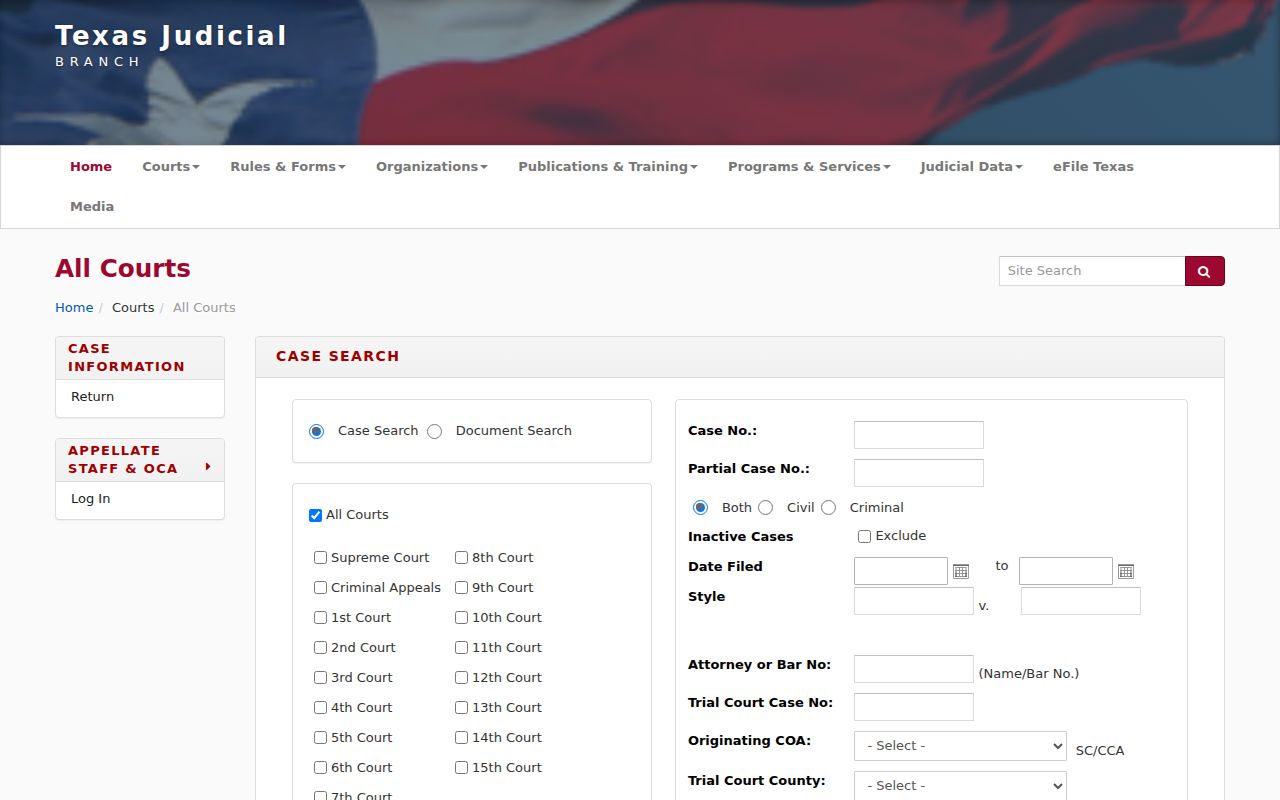Click the Attorney or Bar No input
The image size is (1280, 800).
(x=914, y=669)
